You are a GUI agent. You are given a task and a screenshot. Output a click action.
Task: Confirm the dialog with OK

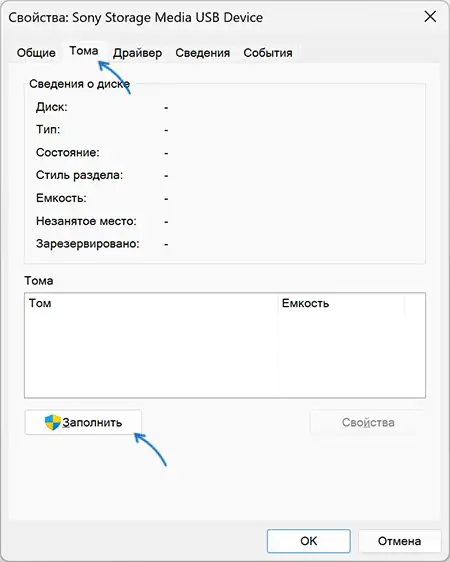tap(308, 541)
